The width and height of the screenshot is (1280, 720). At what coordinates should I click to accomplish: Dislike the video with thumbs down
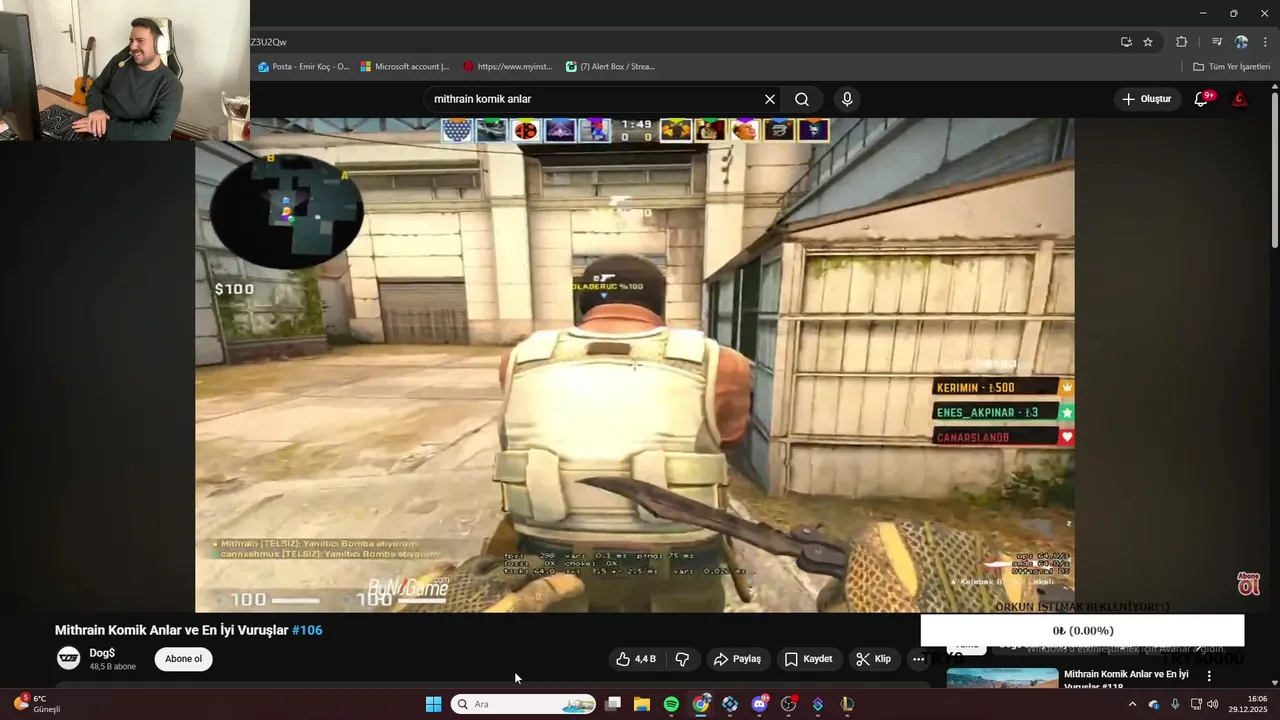(x=682, y=659)
